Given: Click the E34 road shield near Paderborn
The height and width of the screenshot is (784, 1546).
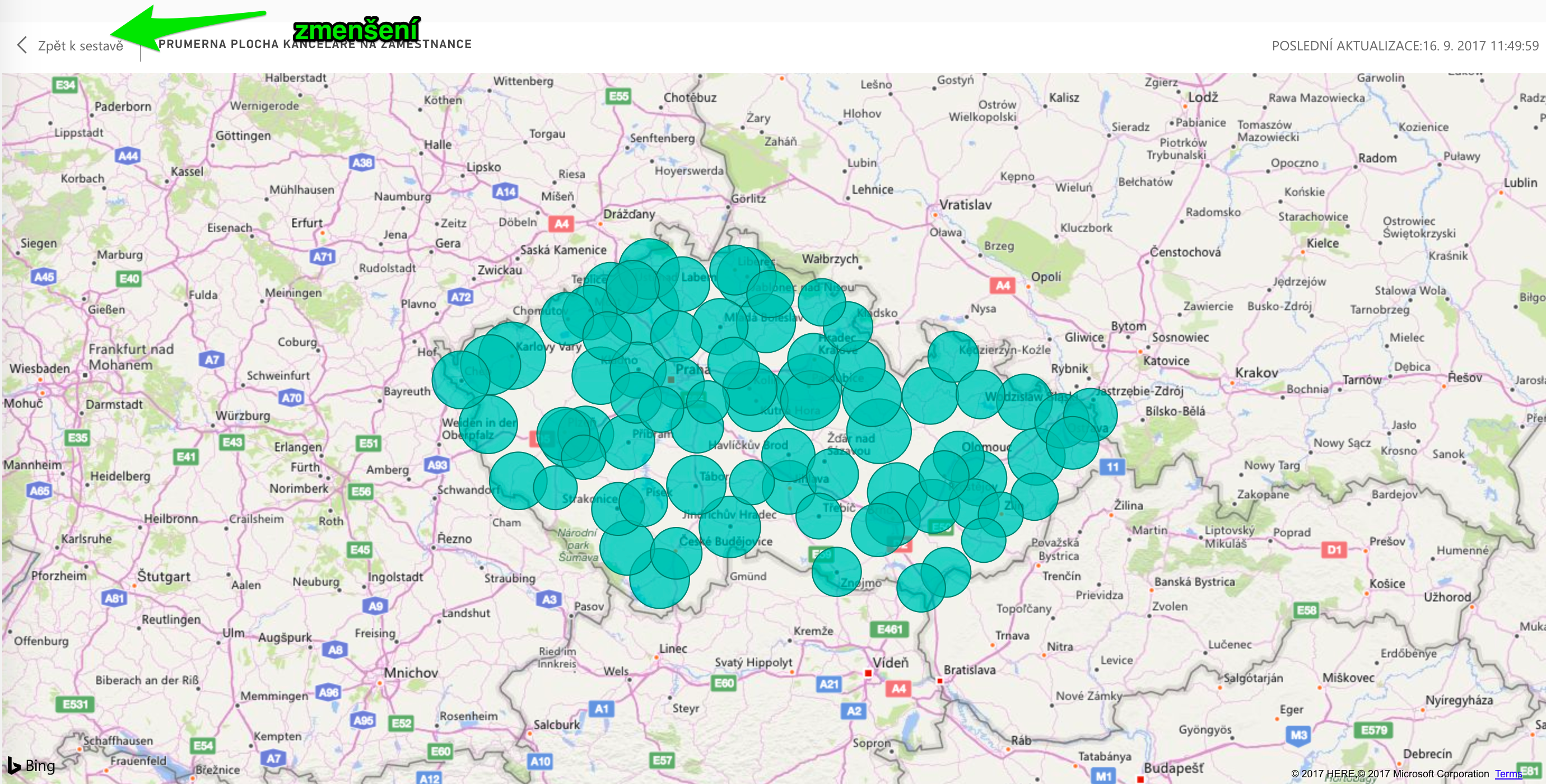Looking at the screenshot, I should [x=66, y=85].
